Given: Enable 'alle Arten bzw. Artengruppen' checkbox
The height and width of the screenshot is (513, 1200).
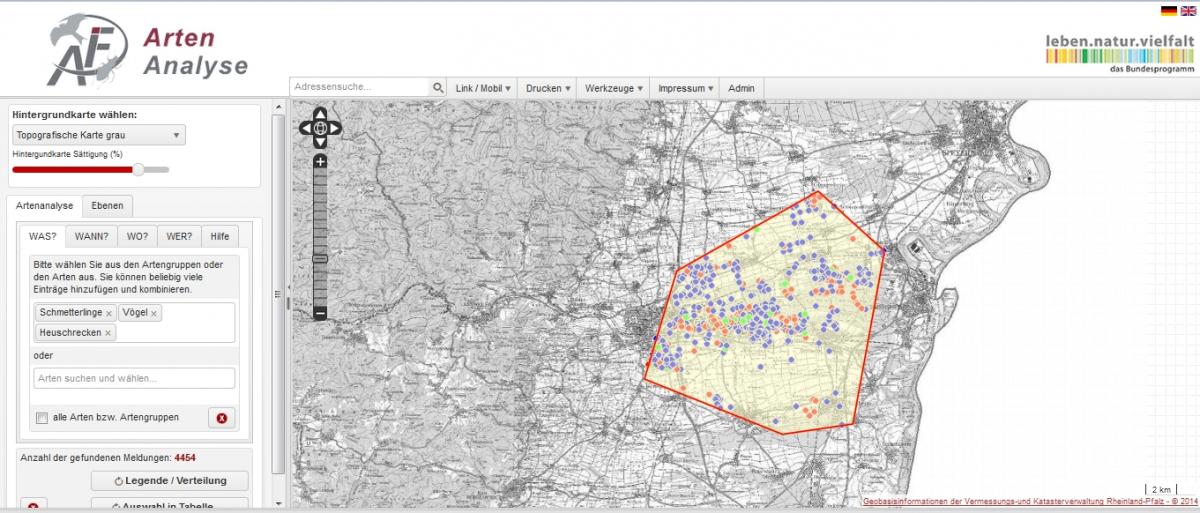Looking at the screenshot, I should pyautogui.click(x=41, y=418).
